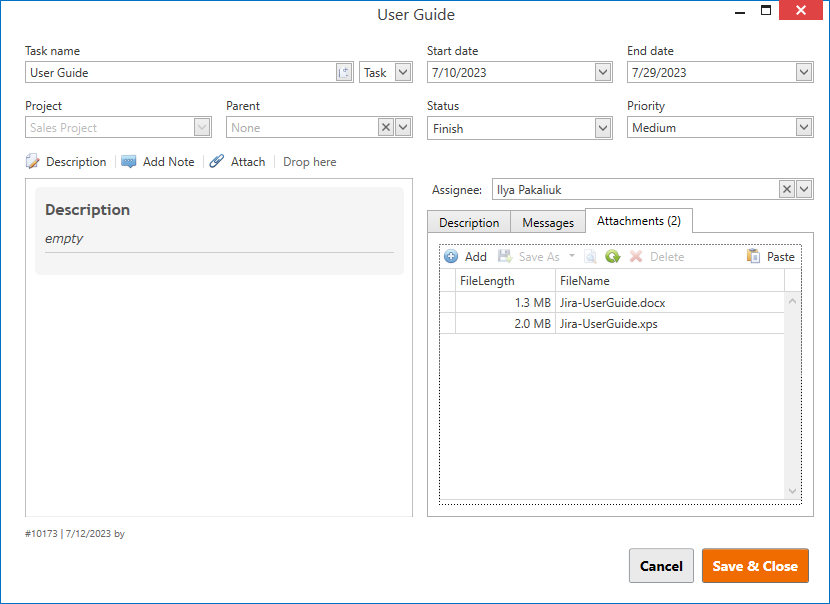Click the red X Delete attachment icon
This screenshot has width=830, height=604.
coord(636,256)
